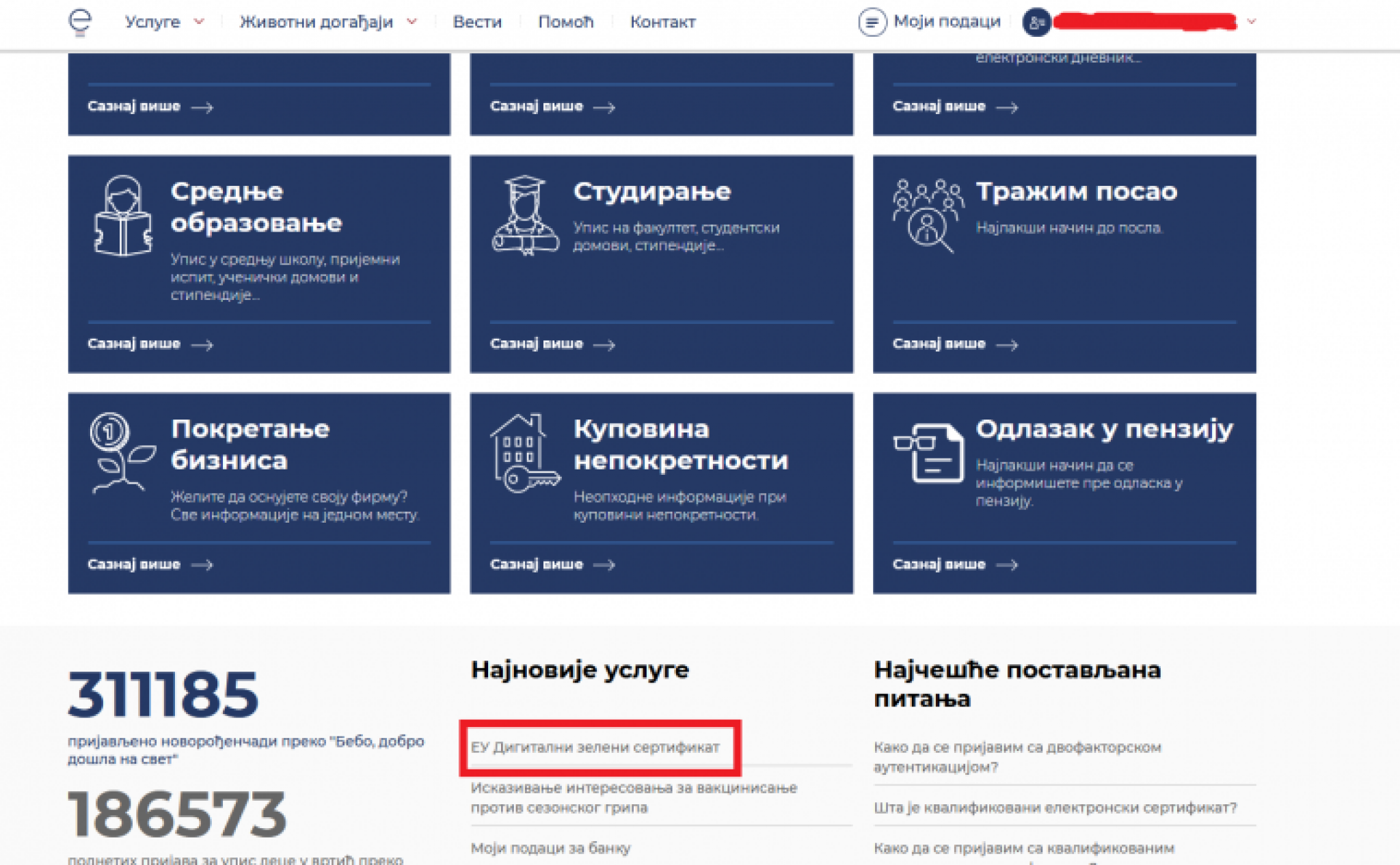Open the ЕУ Дигитални зелени сертификат service
1400x865 pixels.
click(594, 747)
